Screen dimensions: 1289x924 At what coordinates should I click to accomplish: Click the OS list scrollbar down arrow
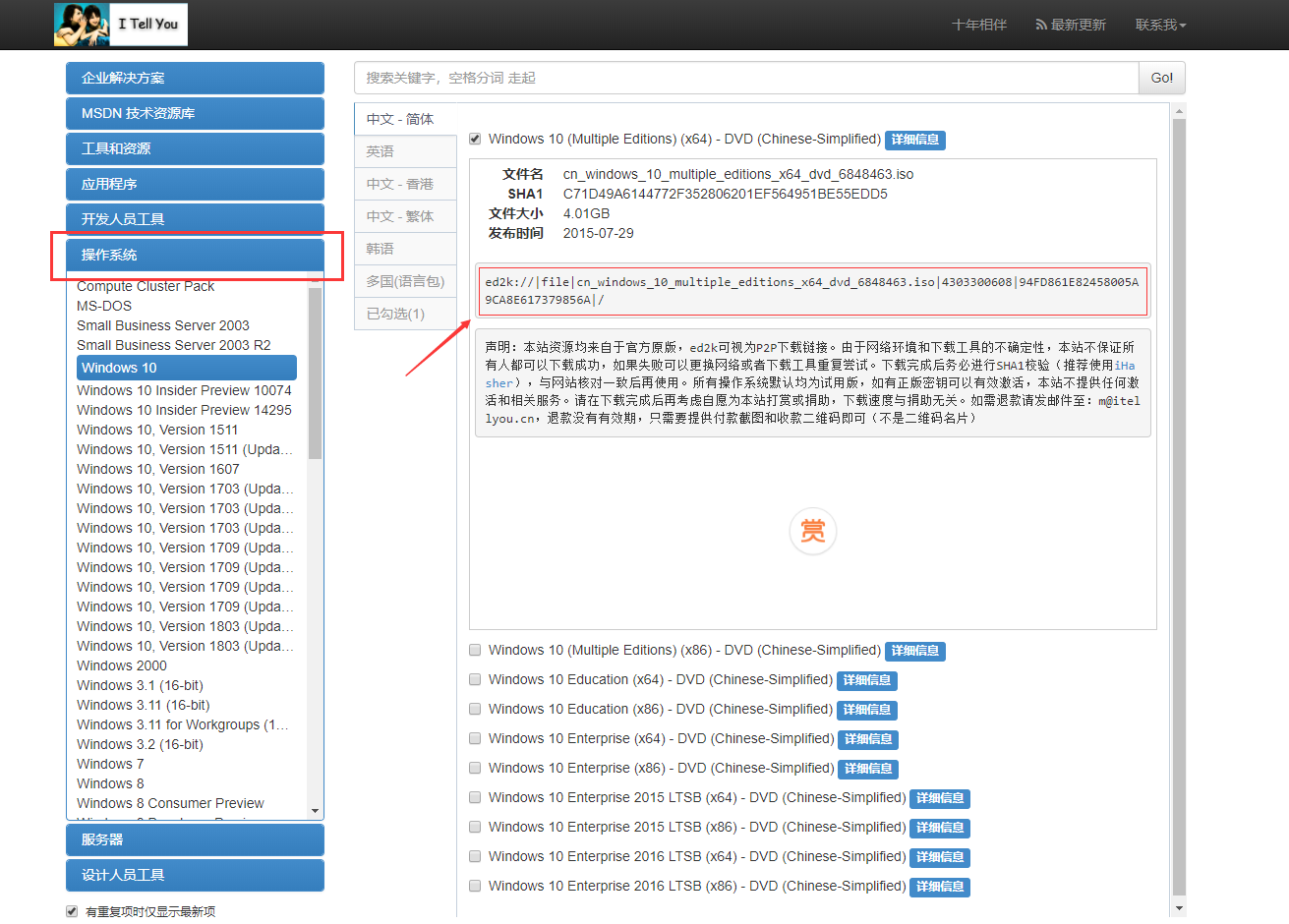(x=315, y=811)
